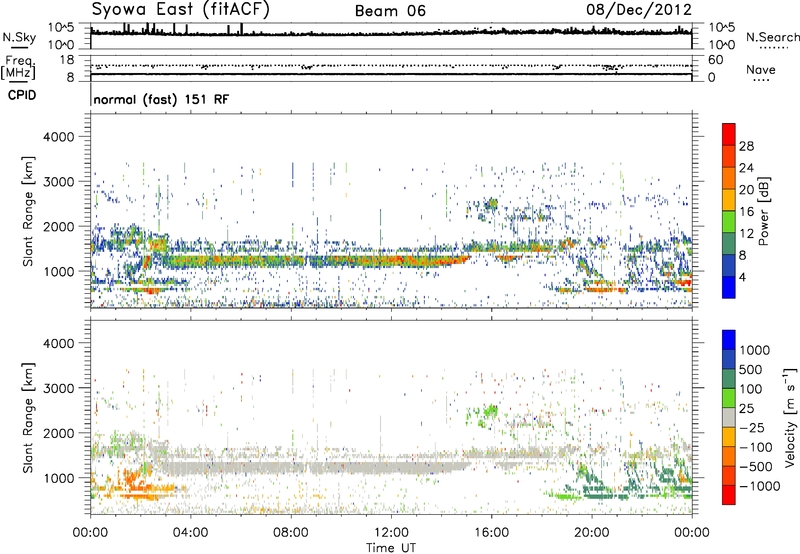
Task: Click the "N.Search" legend label
Action: 772,37
